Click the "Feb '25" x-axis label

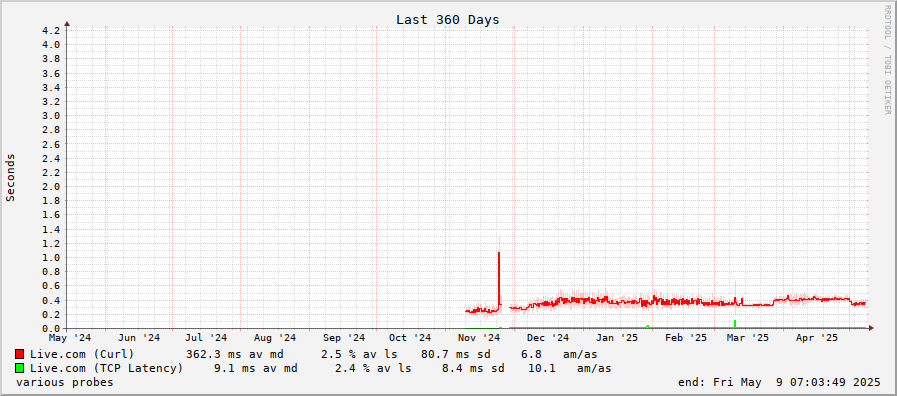pos(686,338)
